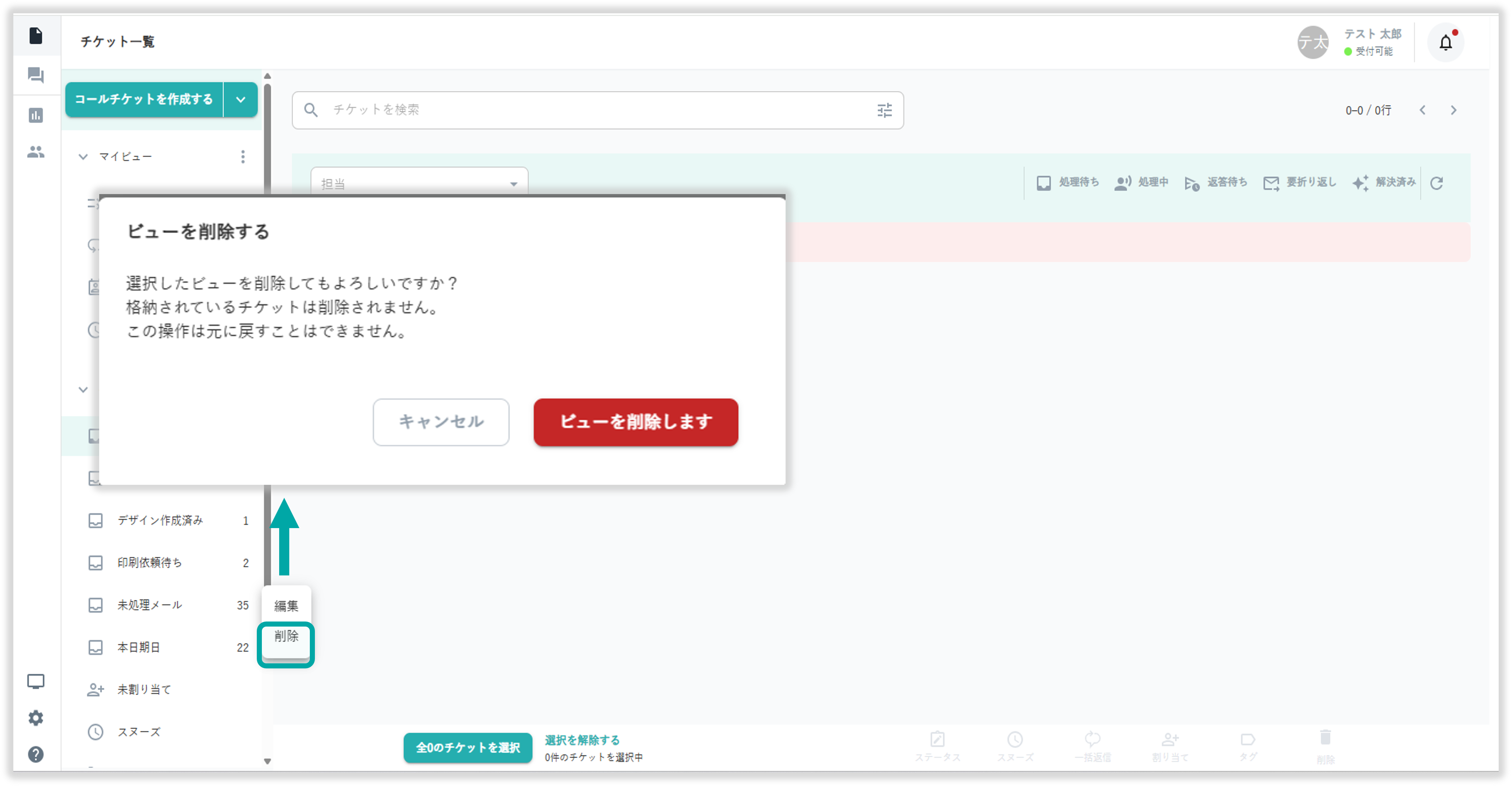
Task: Open the chat messages sidebar icon
Action: (x=36, y=75)
